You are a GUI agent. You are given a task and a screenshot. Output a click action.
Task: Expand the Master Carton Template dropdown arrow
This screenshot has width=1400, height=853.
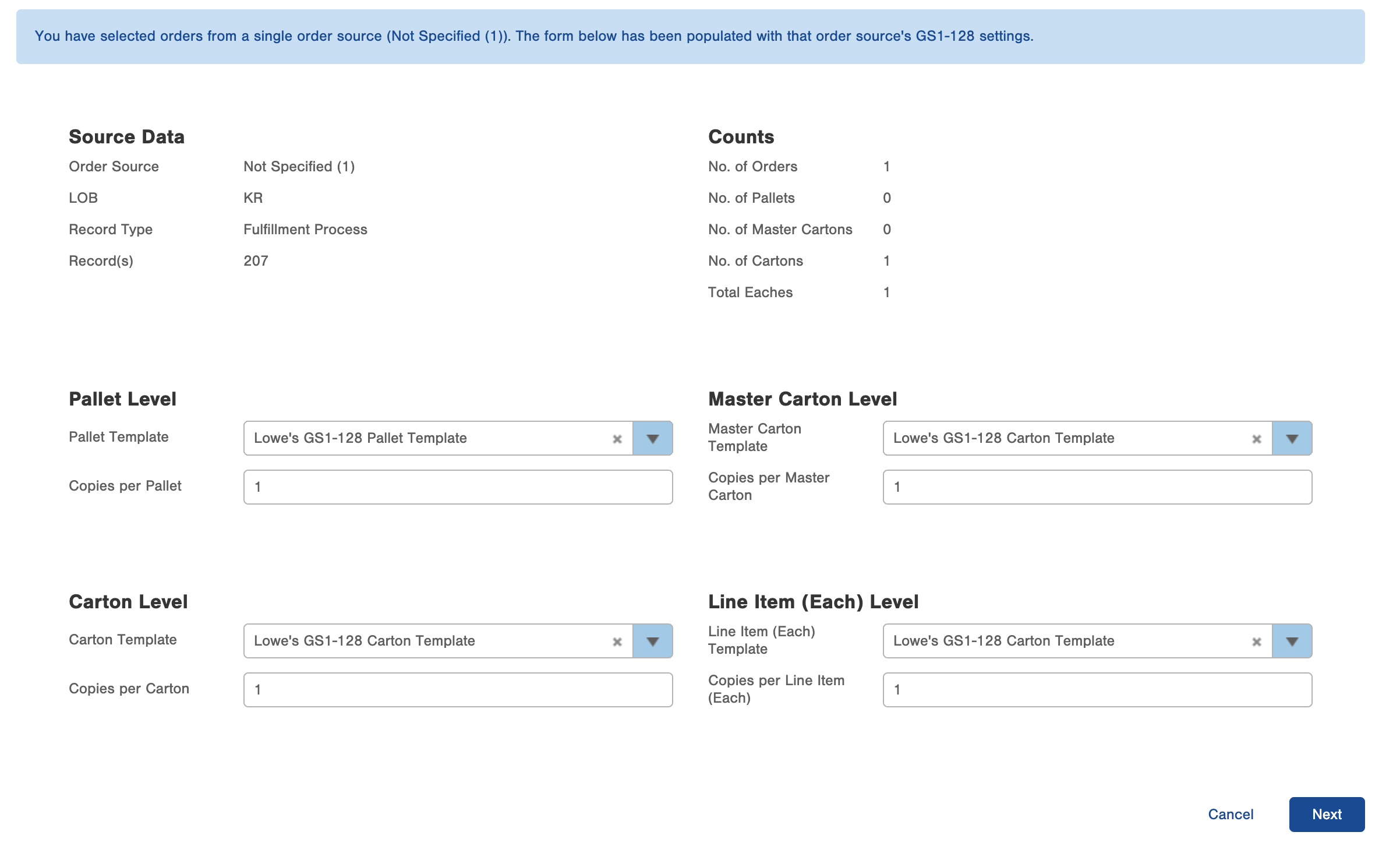click(1292, 439)
